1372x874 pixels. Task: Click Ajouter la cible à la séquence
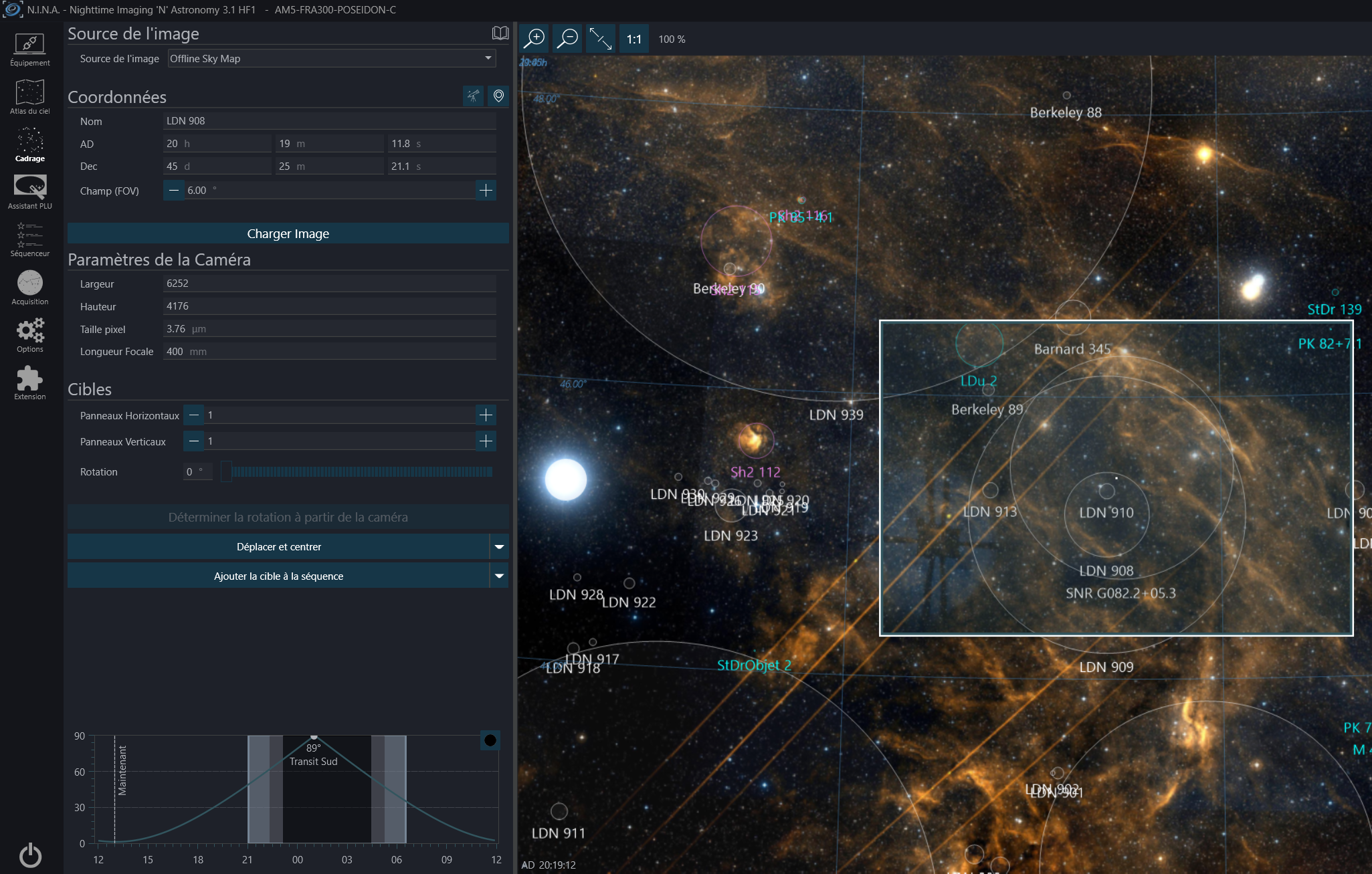(x=278, y=576)
